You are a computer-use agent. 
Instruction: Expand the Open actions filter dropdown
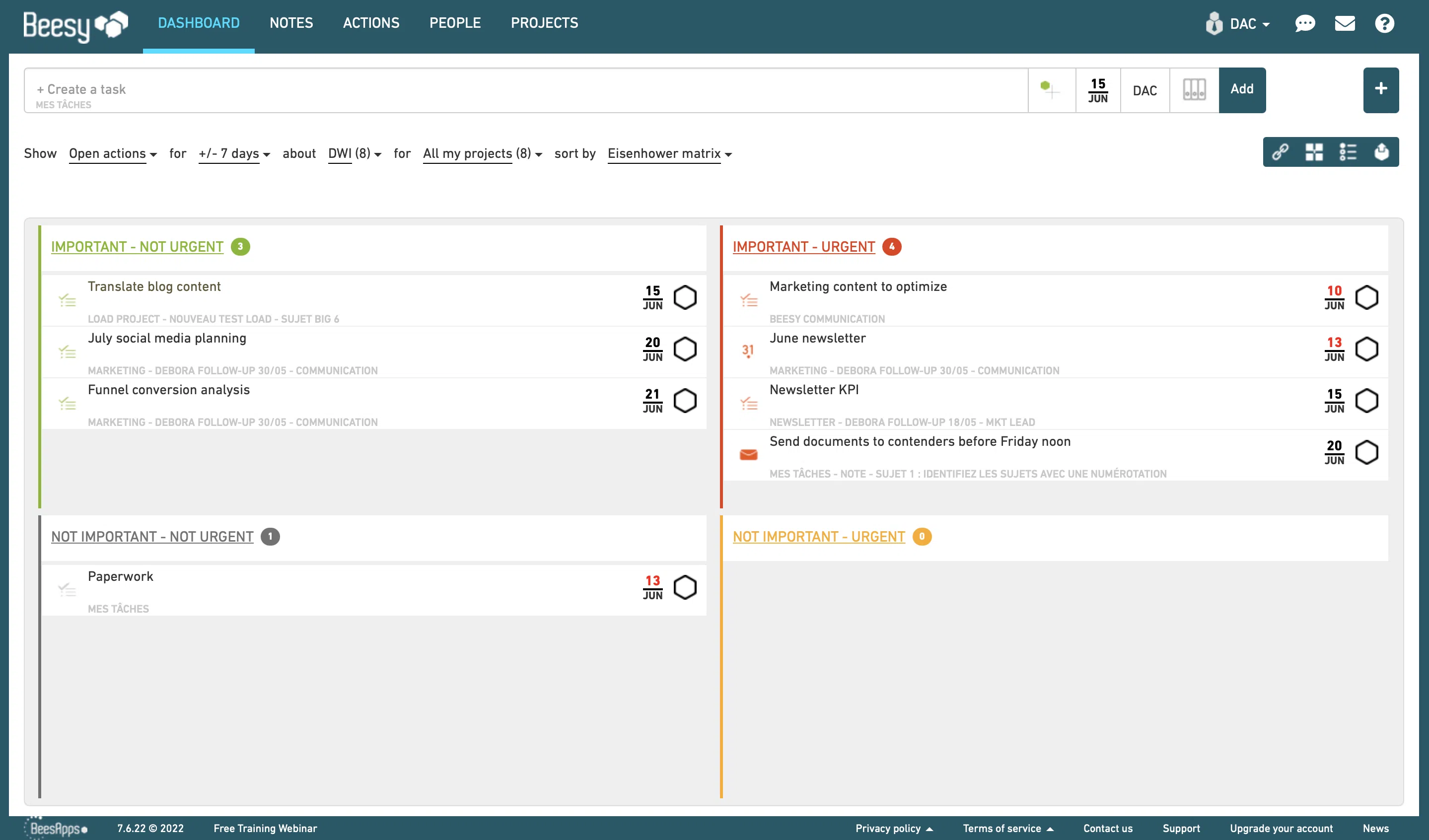112,153
